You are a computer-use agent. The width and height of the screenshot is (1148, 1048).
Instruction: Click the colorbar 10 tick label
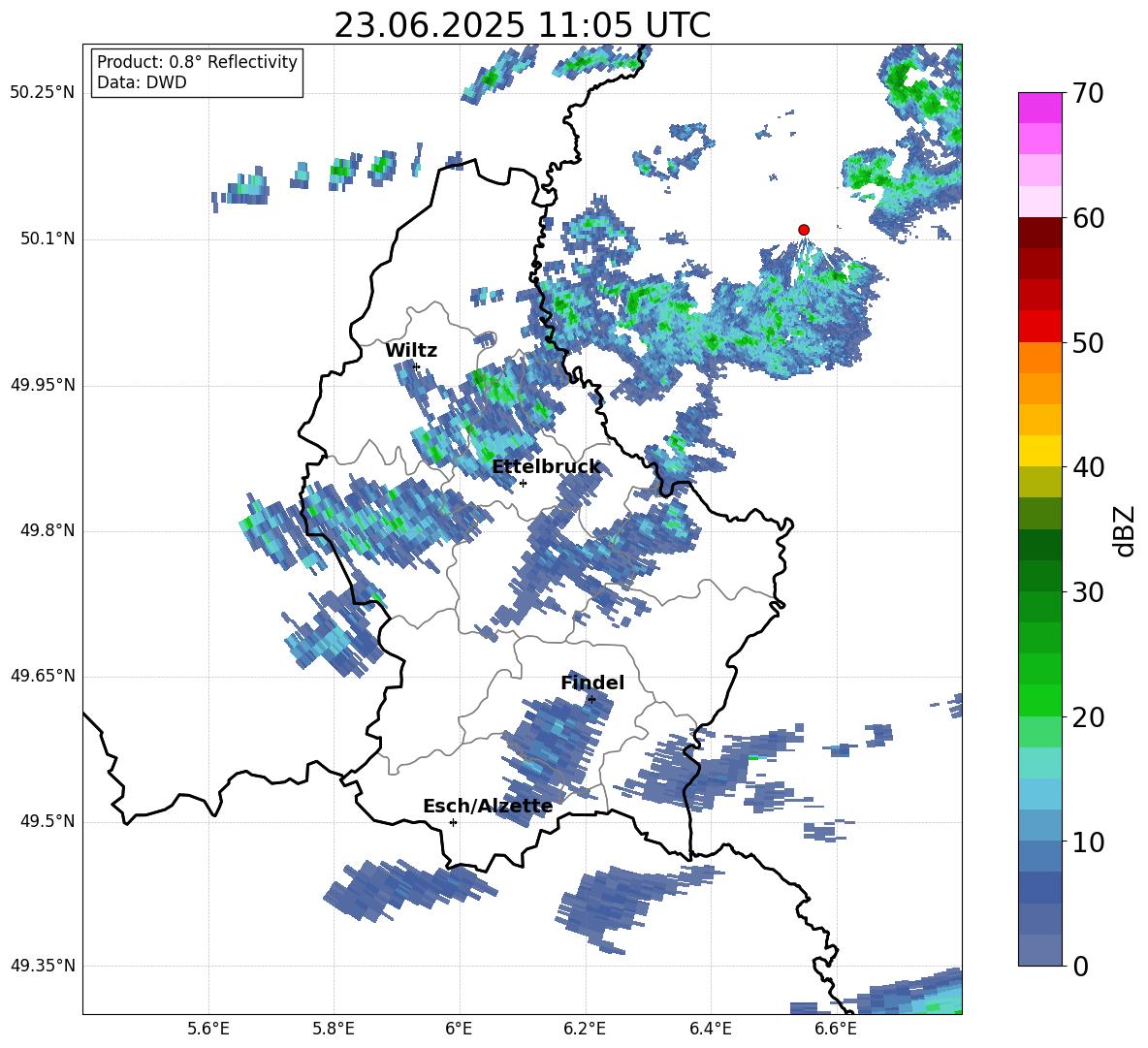coord(1088,842)
